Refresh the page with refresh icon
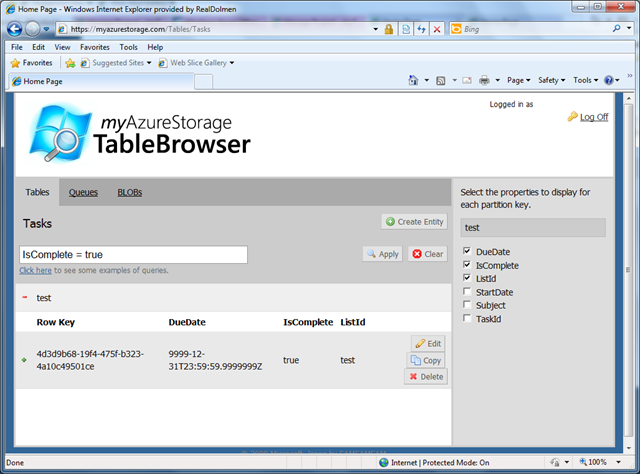Viewport: 640px width, 474px height. pyautogui.click(x=421, y=29)
